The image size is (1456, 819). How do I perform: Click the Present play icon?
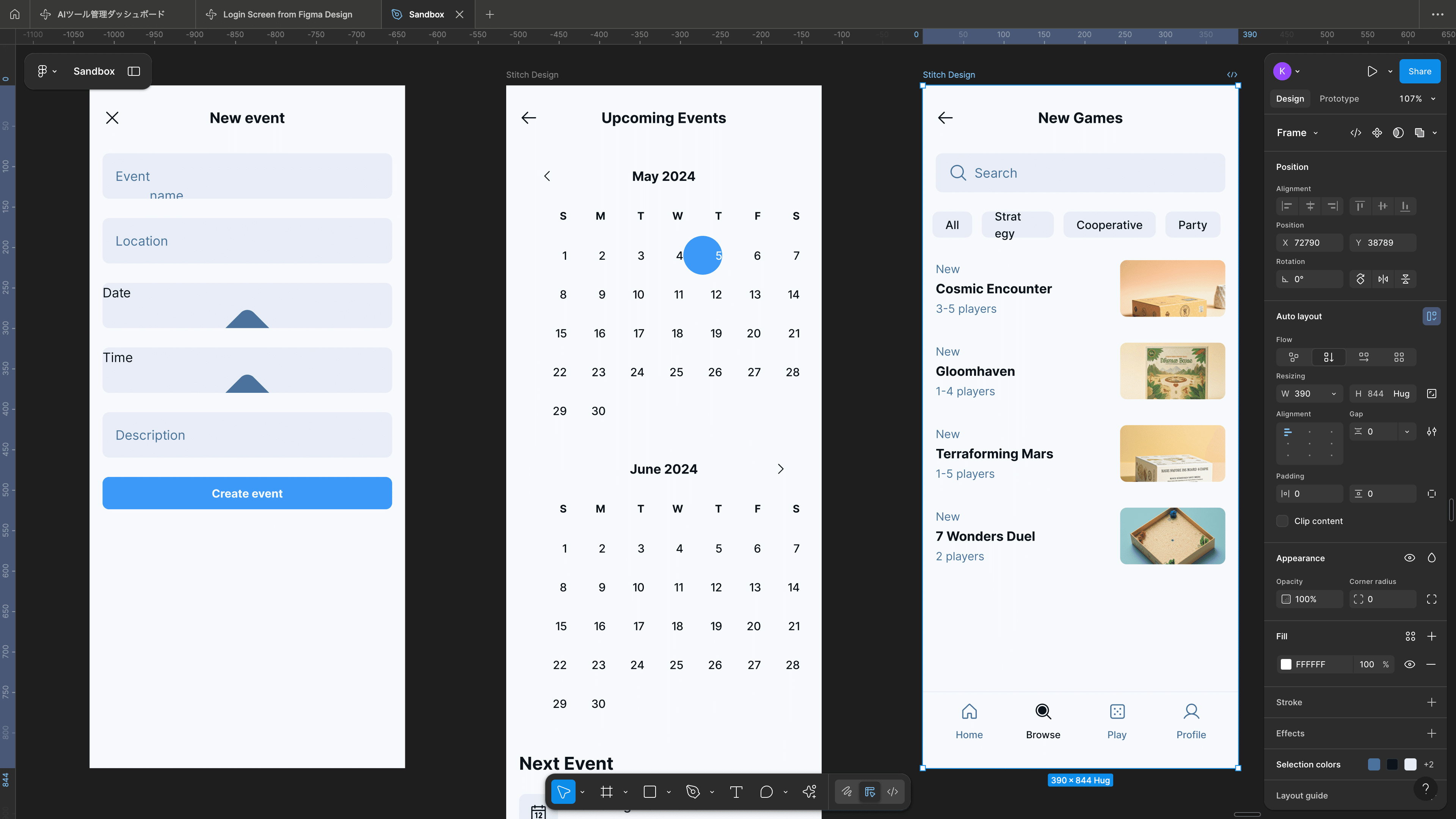(1372, 71)
